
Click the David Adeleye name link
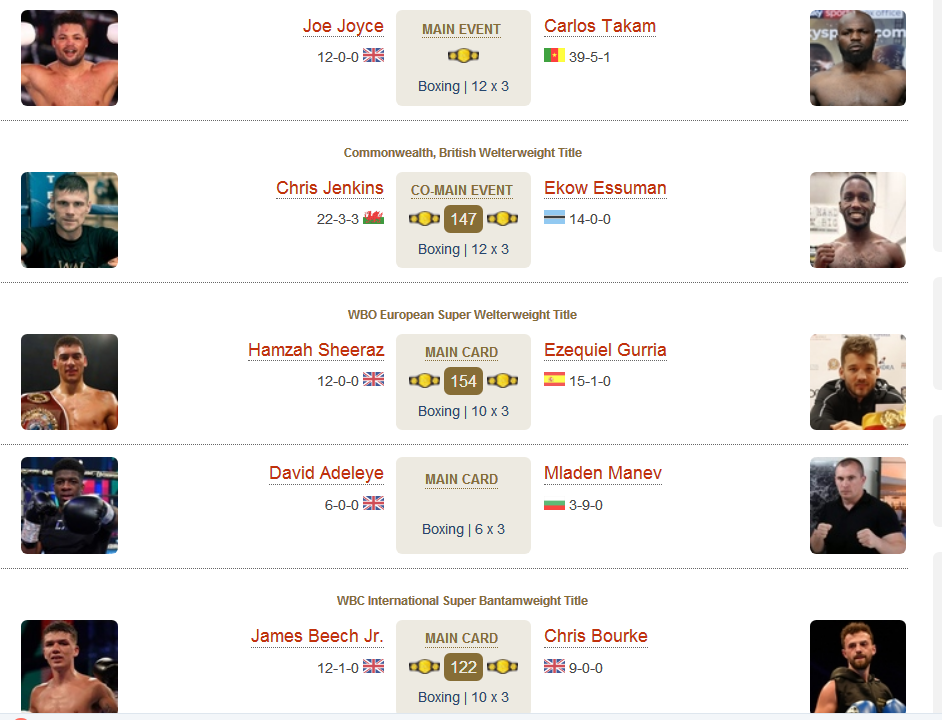326,473
